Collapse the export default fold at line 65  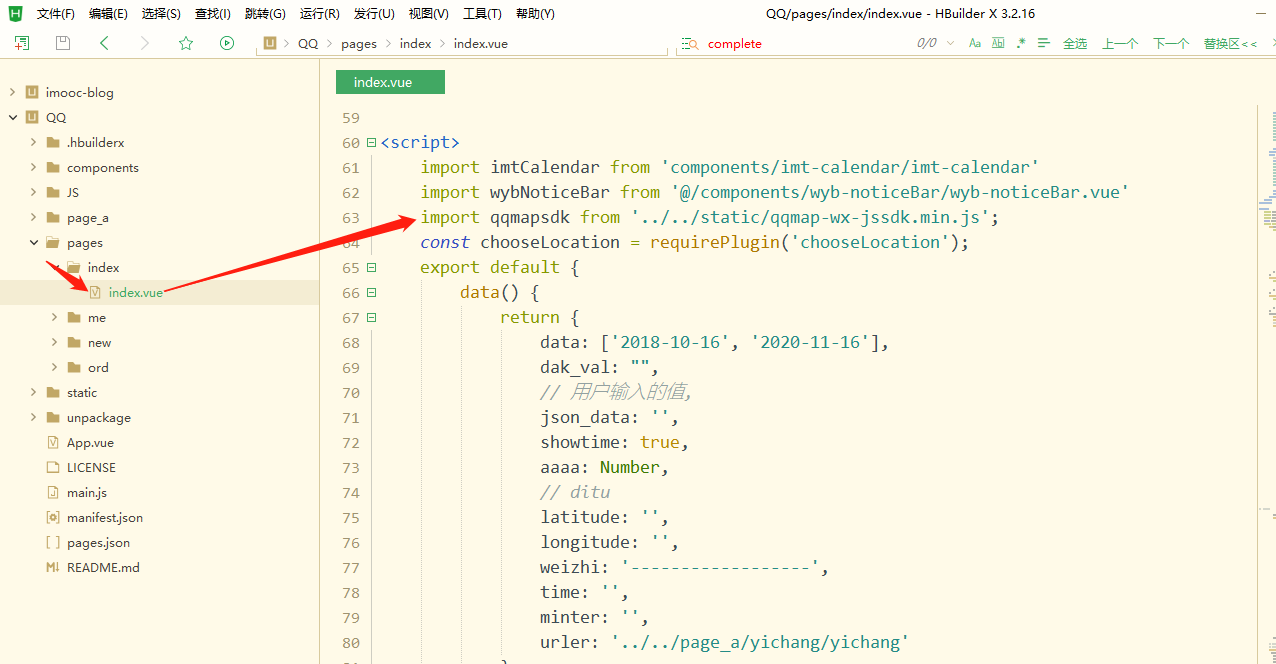tap(372, 268)
